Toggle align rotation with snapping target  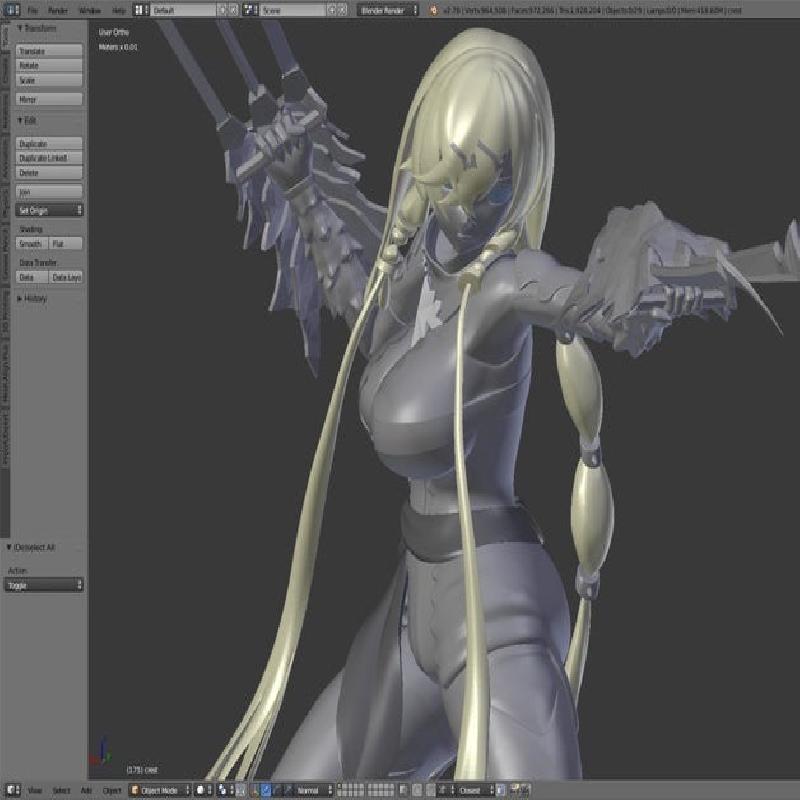pos(501,790)
